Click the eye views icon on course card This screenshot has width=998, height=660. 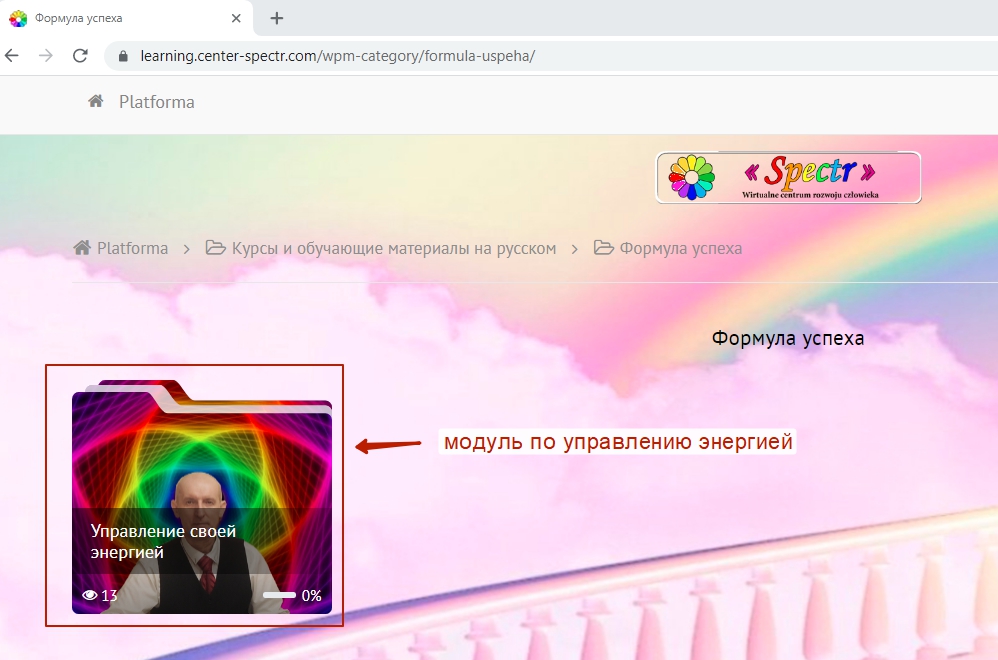[90, 595]
